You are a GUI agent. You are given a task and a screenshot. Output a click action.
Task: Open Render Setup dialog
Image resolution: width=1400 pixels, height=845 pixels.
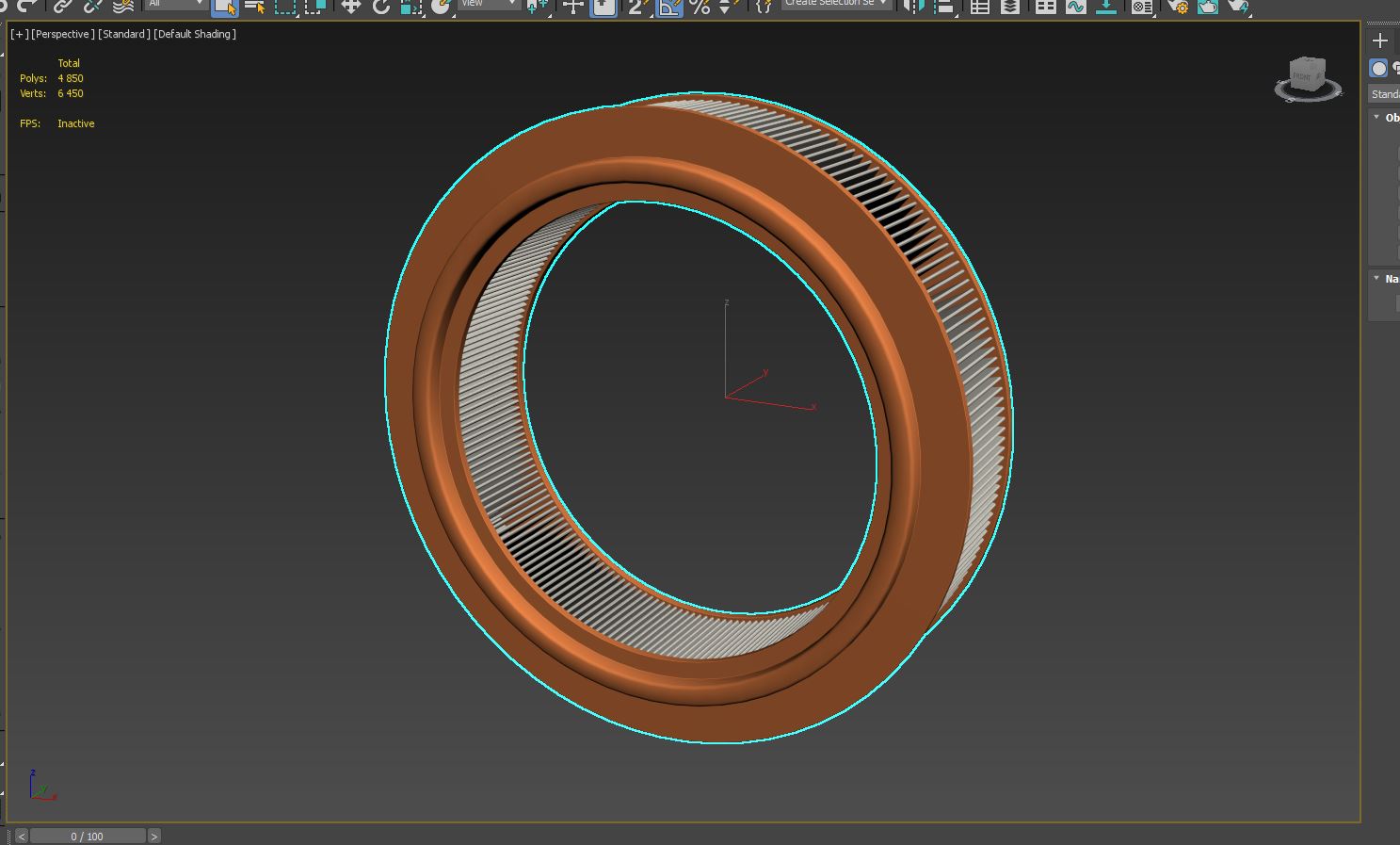(x=1177, y=7)
